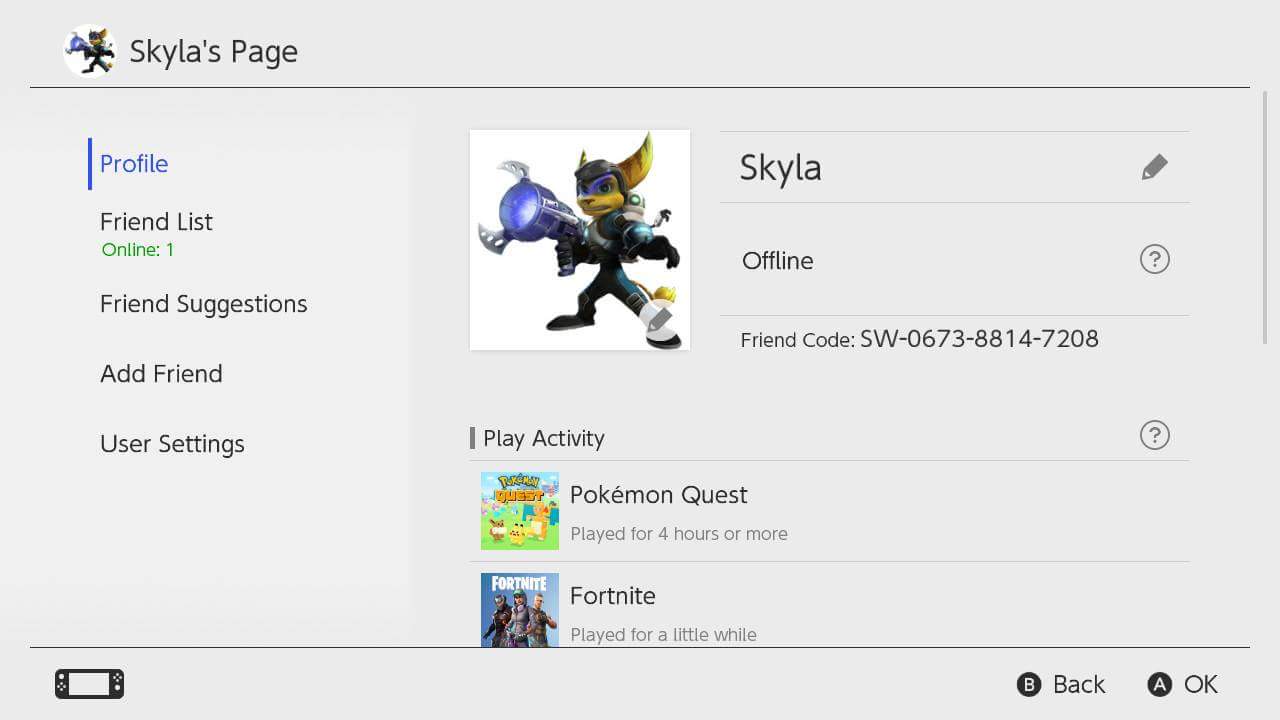
Task: Open the help icon beside Offline status
Action: click(x=1154, y=260)
